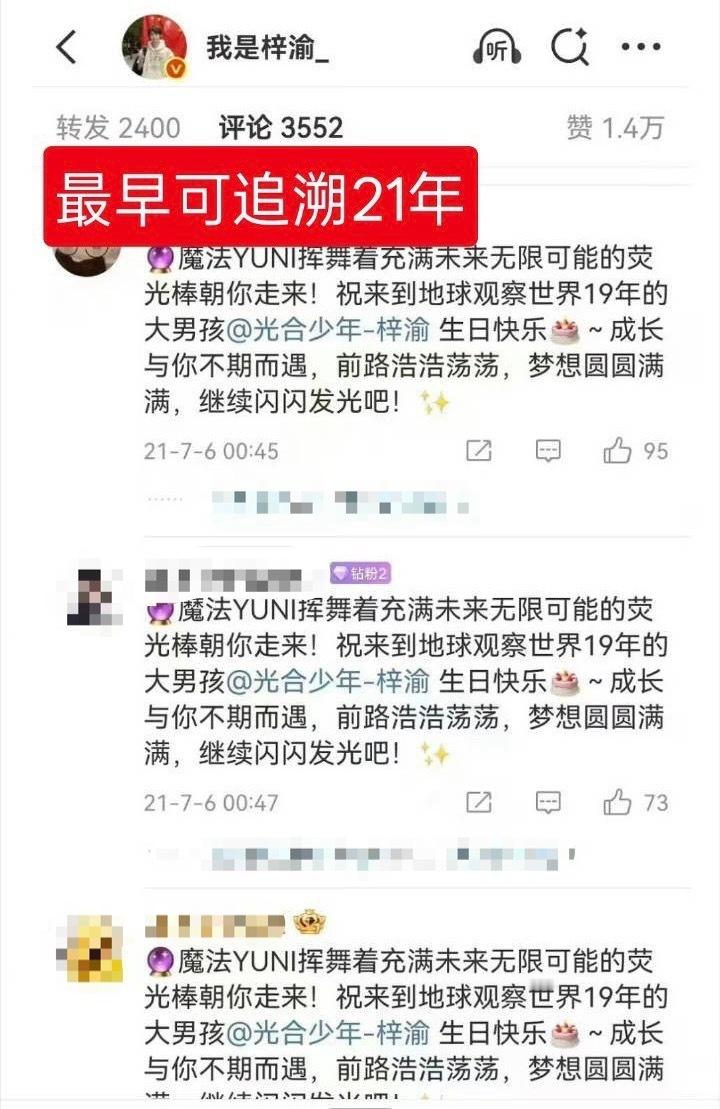
Task: Select the 评论 3552 tab
Action: 281,128
